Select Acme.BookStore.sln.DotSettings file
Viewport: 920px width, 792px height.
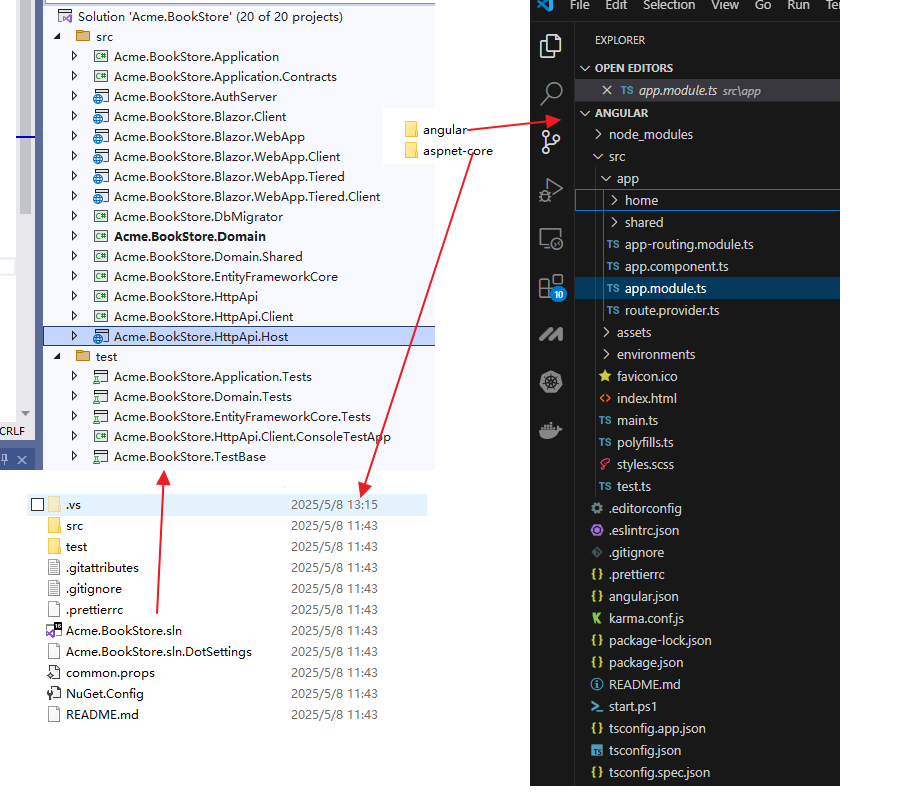(x=158, y=652)
